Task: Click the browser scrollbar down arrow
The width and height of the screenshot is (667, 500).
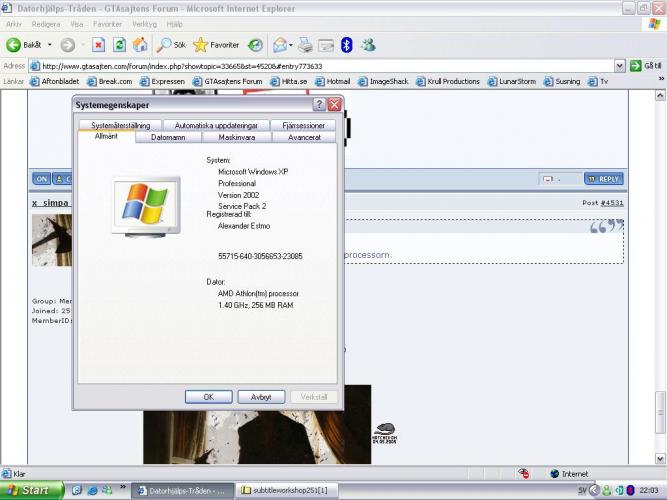Action: point(660,459)
